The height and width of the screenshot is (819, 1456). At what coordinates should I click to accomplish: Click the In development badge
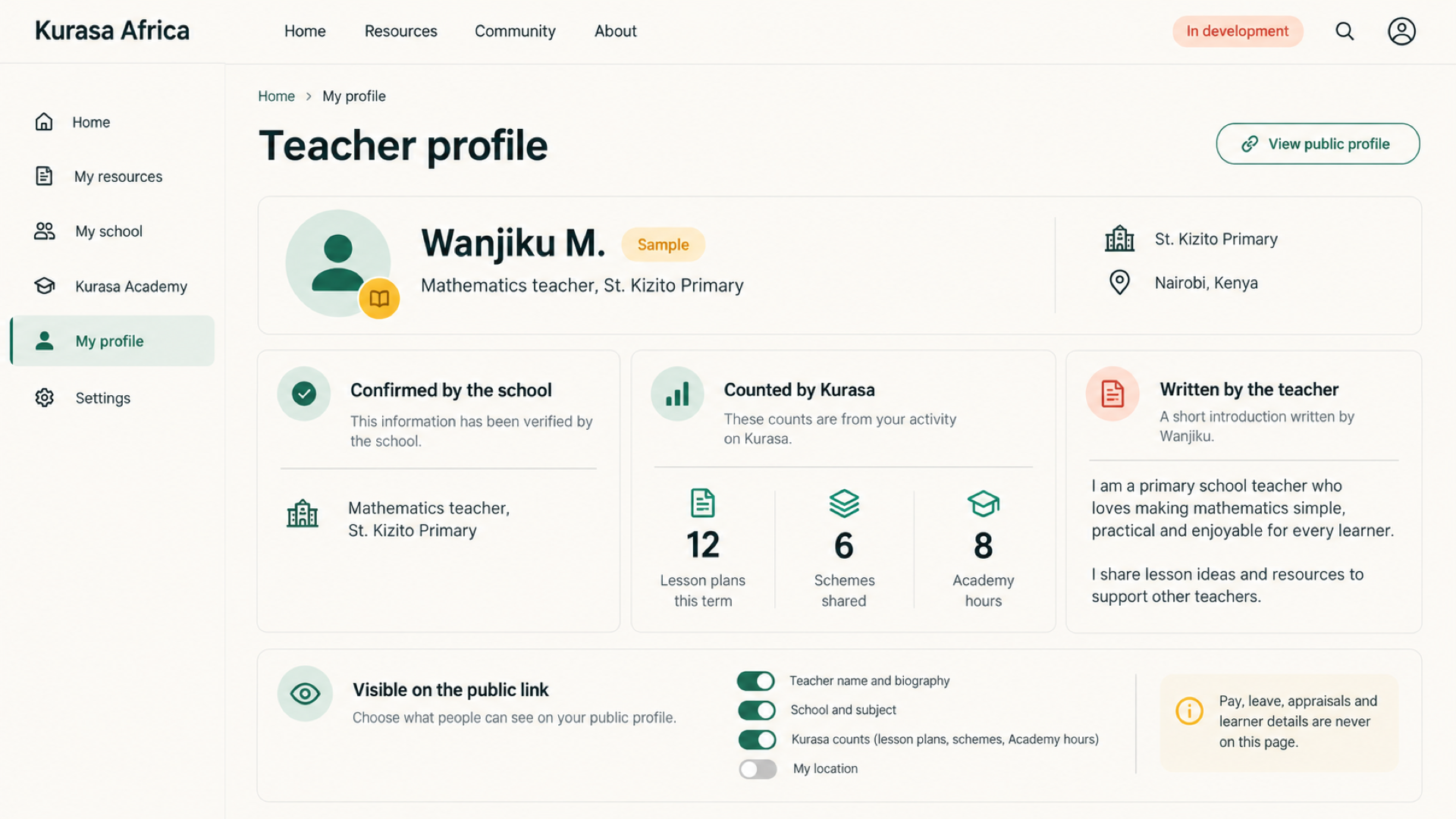[x=1238, y=31]
